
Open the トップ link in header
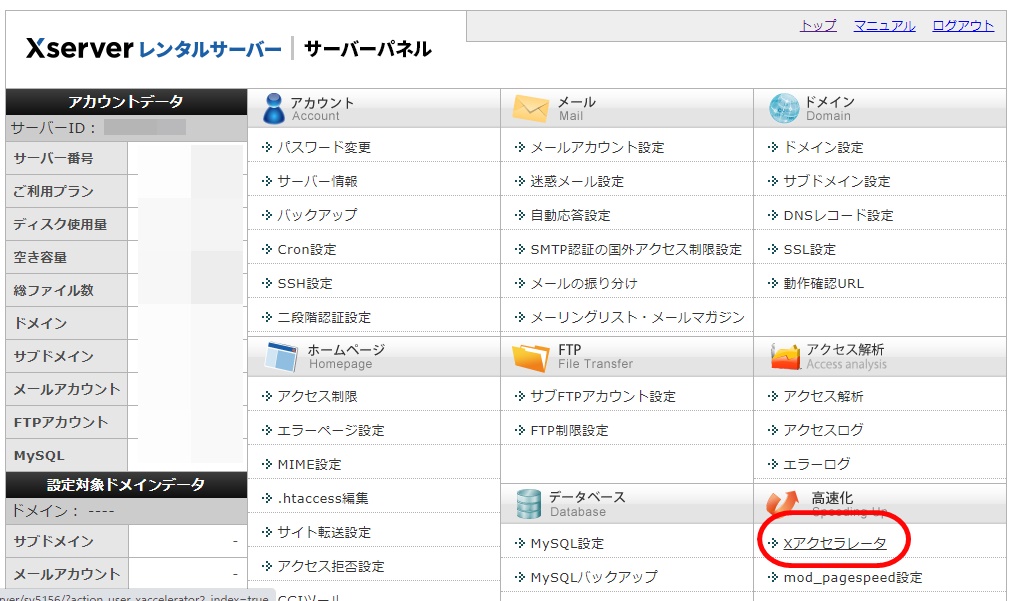tap(818, 26)
